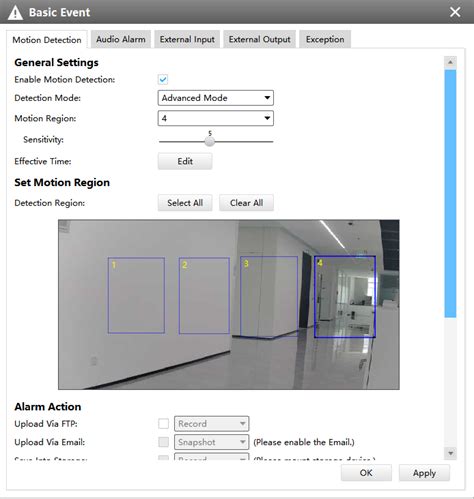474x499 pixels.
Task: Click the Apply button
Action: (x=424, y=473)
